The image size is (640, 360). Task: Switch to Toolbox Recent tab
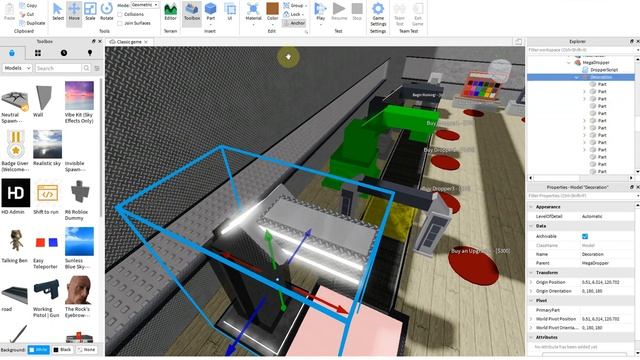click(x=64, y=53)
